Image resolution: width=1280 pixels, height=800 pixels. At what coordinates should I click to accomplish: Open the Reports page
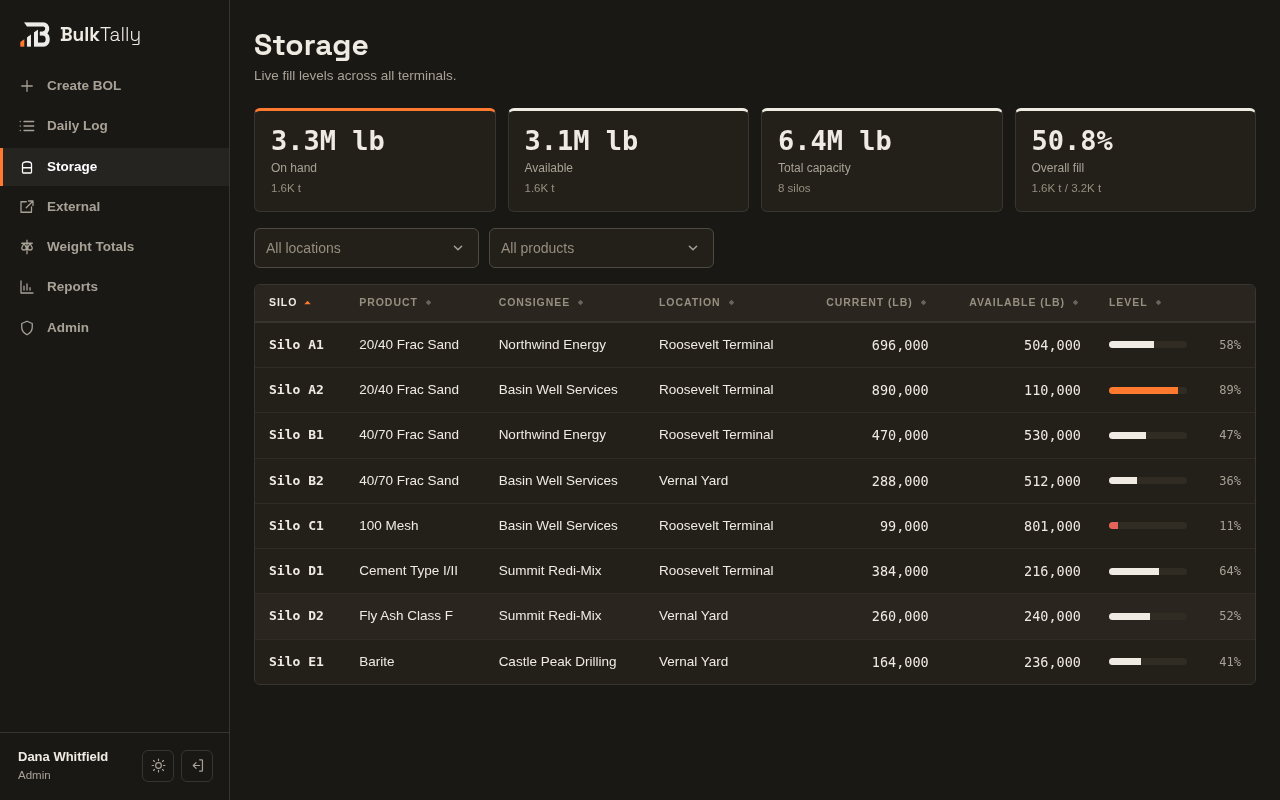point(115,287)
